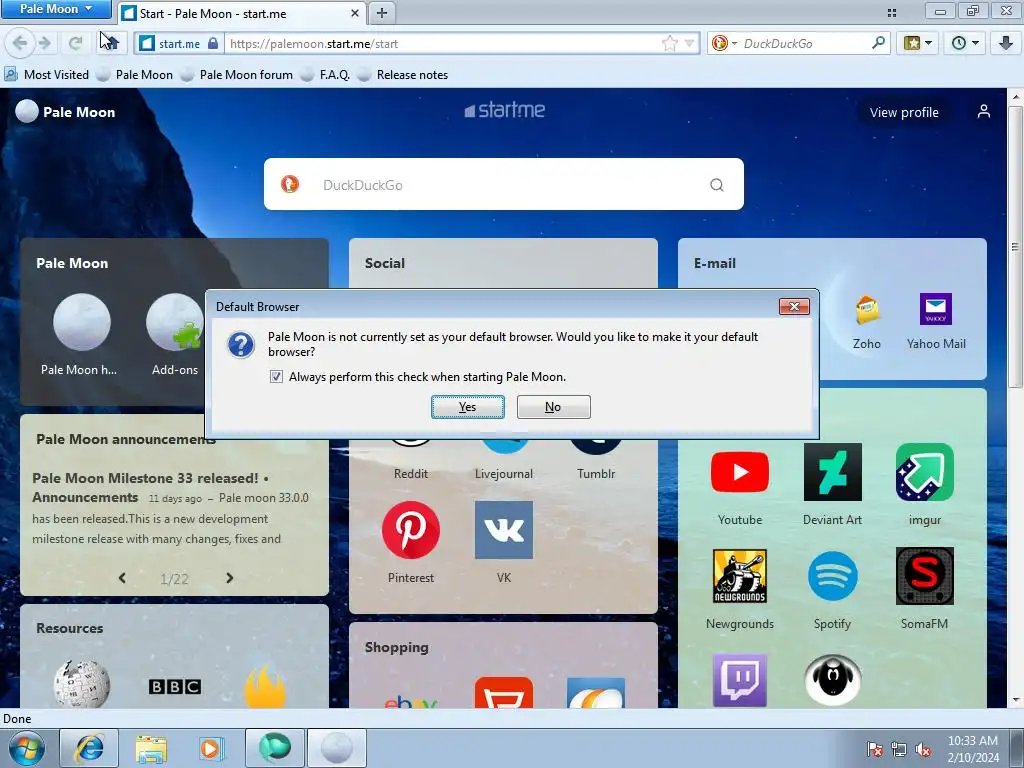Click the page vertical scrollbar
Viewport: 1024px width, 768px height.
[x=1015, y=248]
